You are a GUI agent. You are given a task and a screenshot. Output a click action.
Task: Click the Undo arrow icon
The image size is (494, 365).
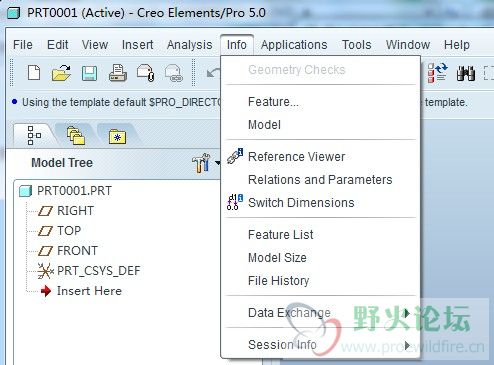point(213,73)
